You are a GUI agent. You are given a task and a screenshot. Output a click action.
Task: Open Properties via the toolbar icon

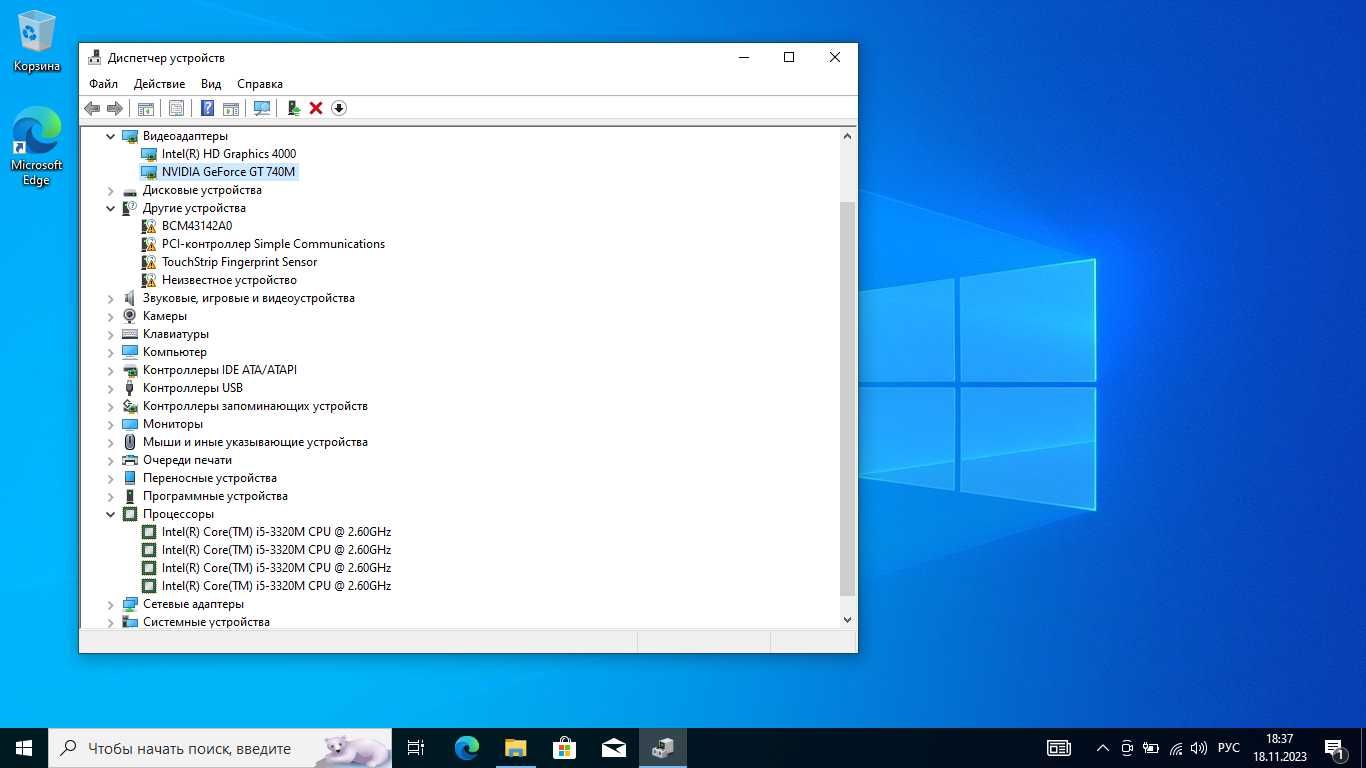click(176, 108)
